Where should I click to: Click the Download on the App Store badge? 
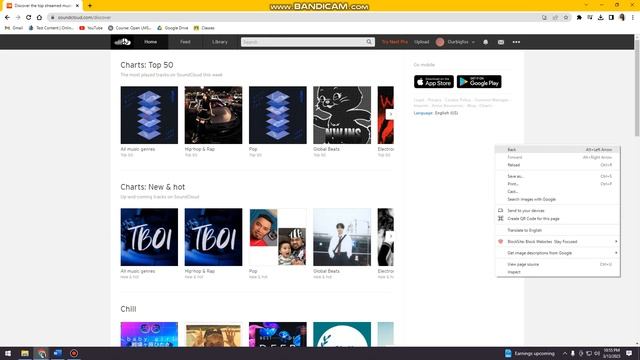[x=434, y=82]
